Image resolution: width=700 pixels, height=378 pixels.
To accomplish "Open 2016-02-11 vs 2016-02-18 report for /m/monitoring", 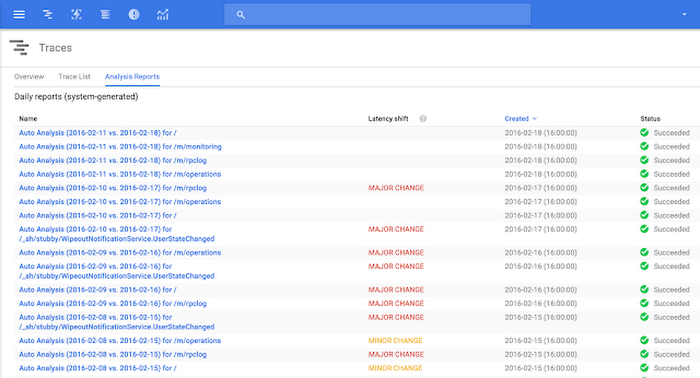I will [x=120, y=146].
